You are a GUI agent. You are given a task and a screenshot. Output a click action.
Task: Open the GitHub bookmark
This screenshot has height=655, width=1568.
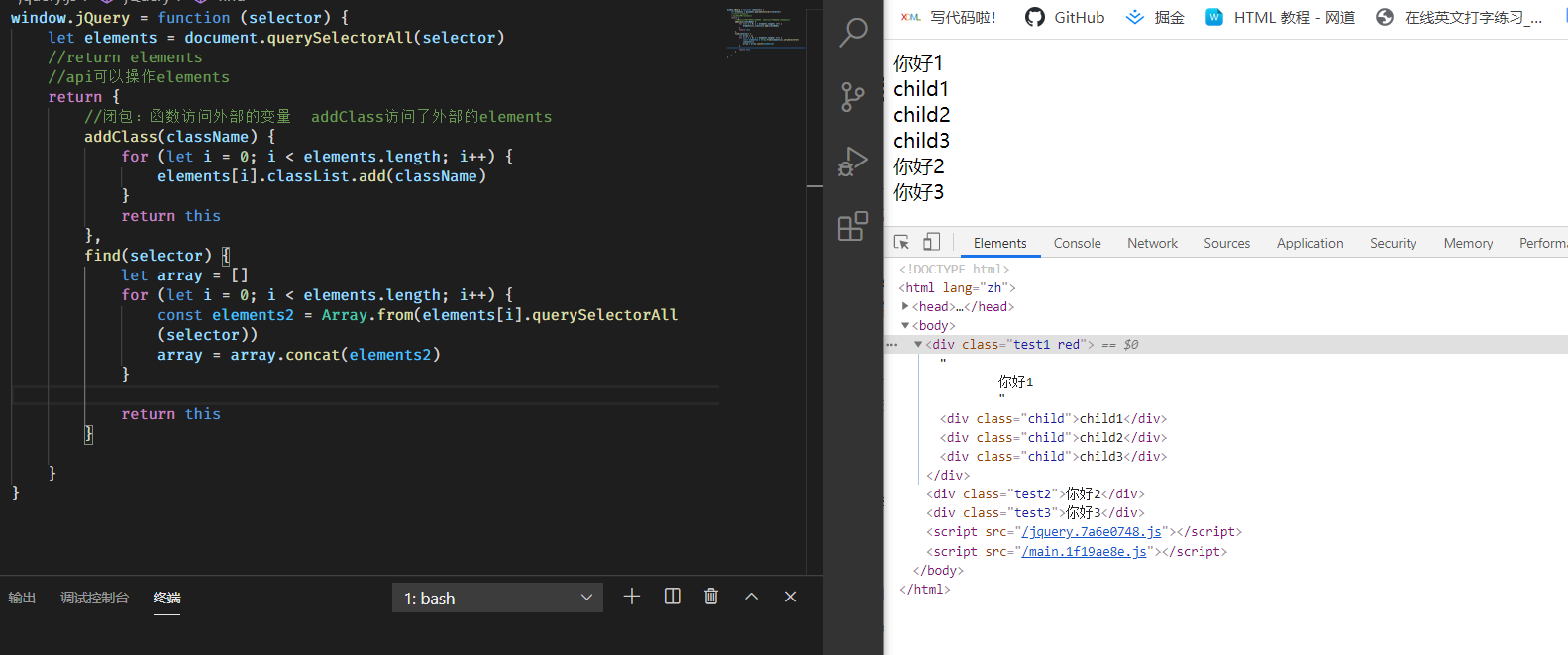[1065, 17]
